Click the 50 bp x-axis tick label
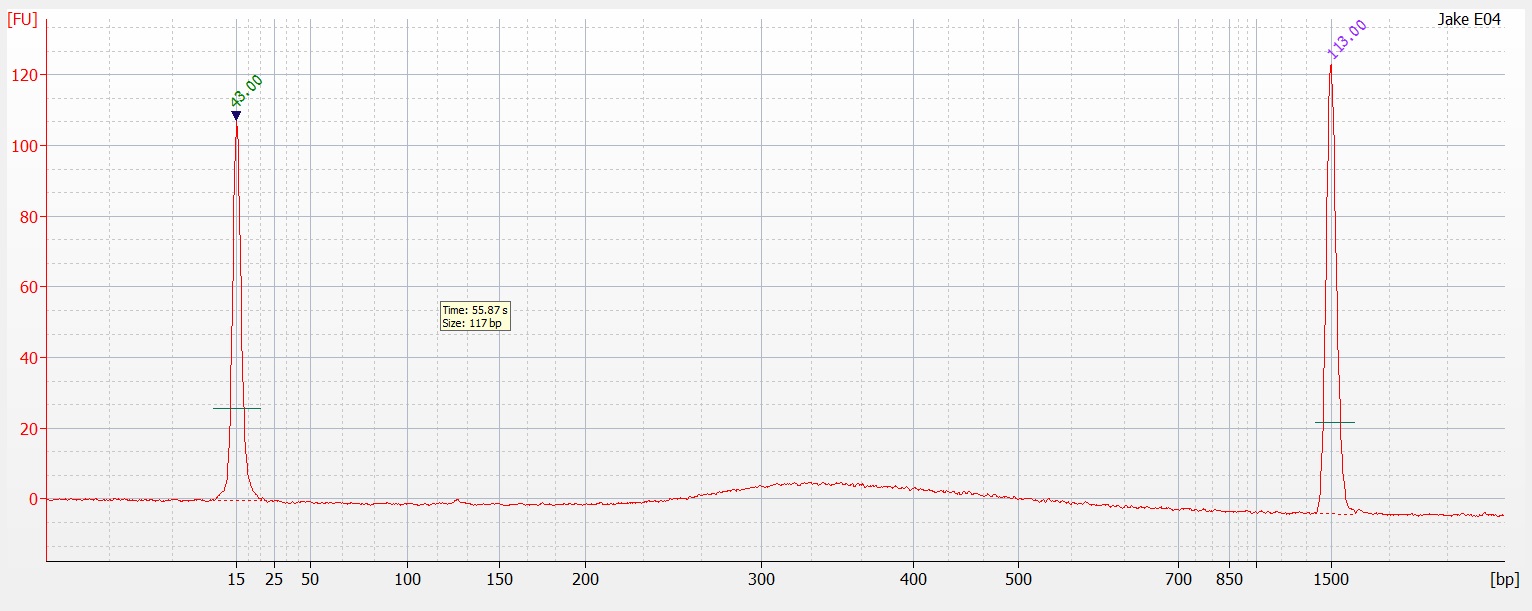The height and width of the screenshot is (611, 1532). tap(310, 579)
